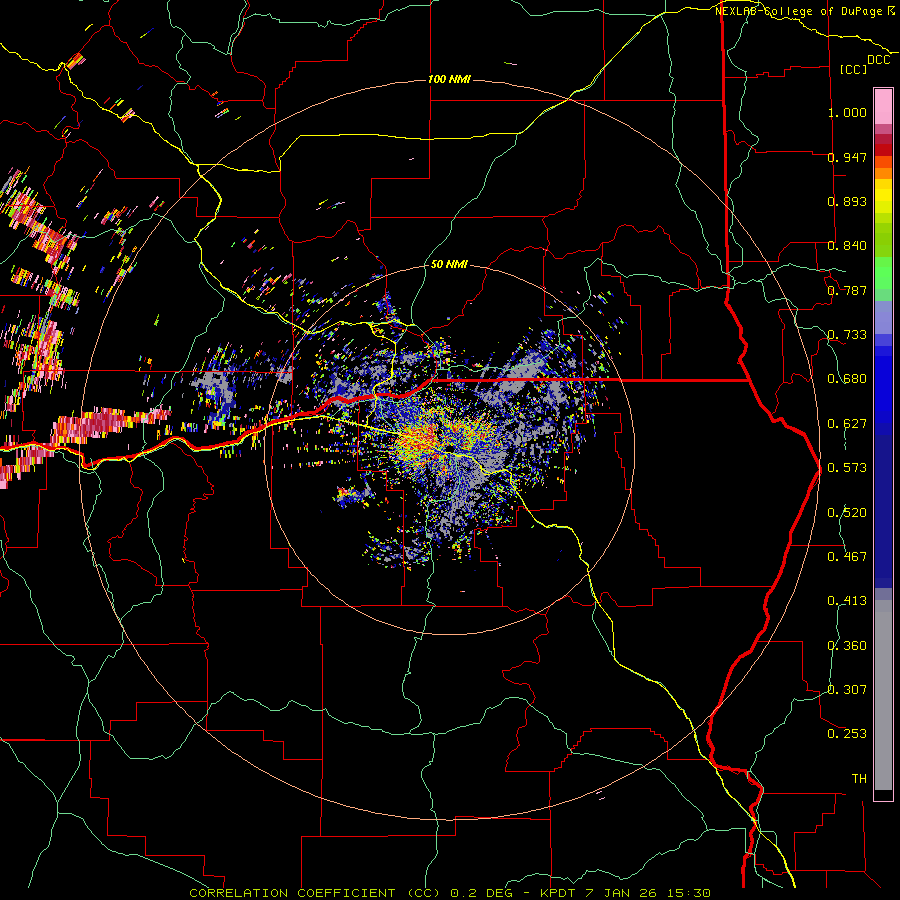Click the 0.520 color scale label
This screenshot has height=900, width=900.
tap(847, 513)
